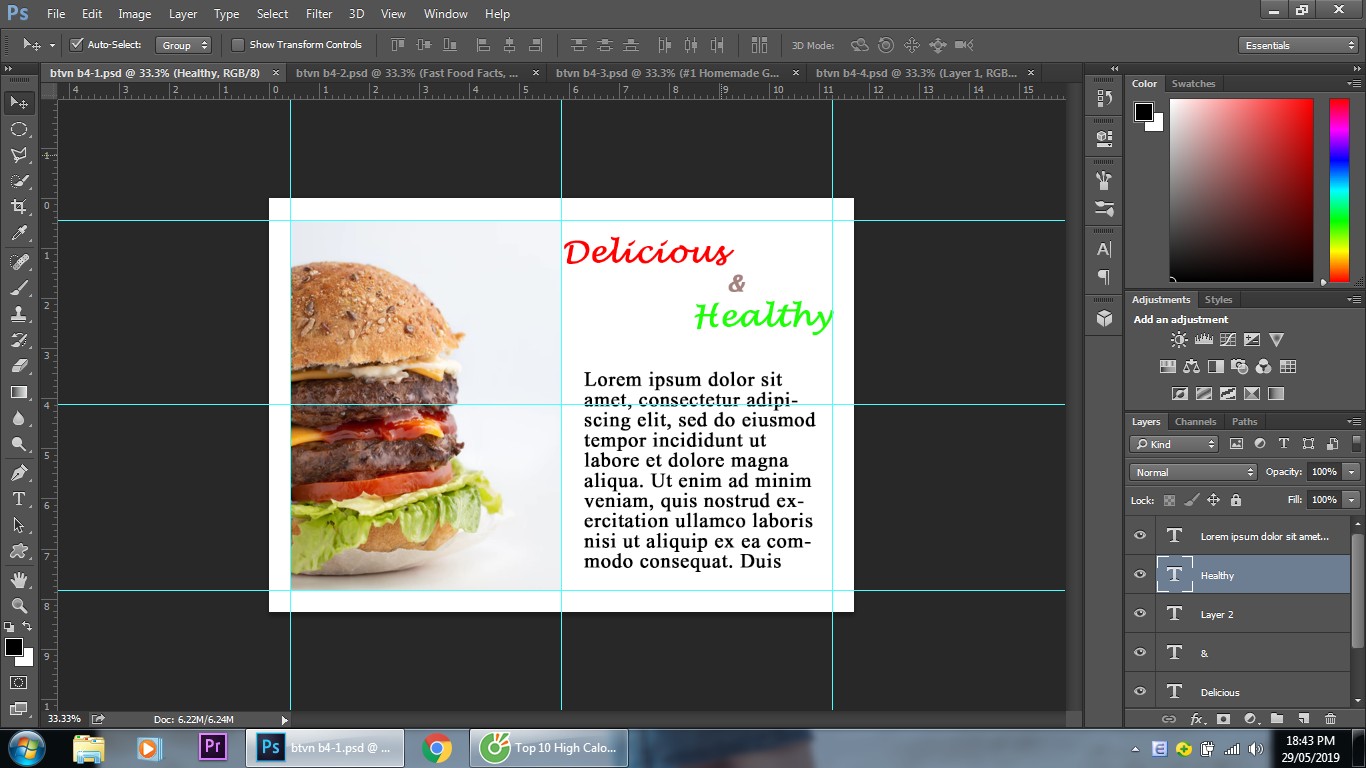Open the Normal blend mode dropdown
This screenshot has height=768, width=1366.
pos(1193,472)
